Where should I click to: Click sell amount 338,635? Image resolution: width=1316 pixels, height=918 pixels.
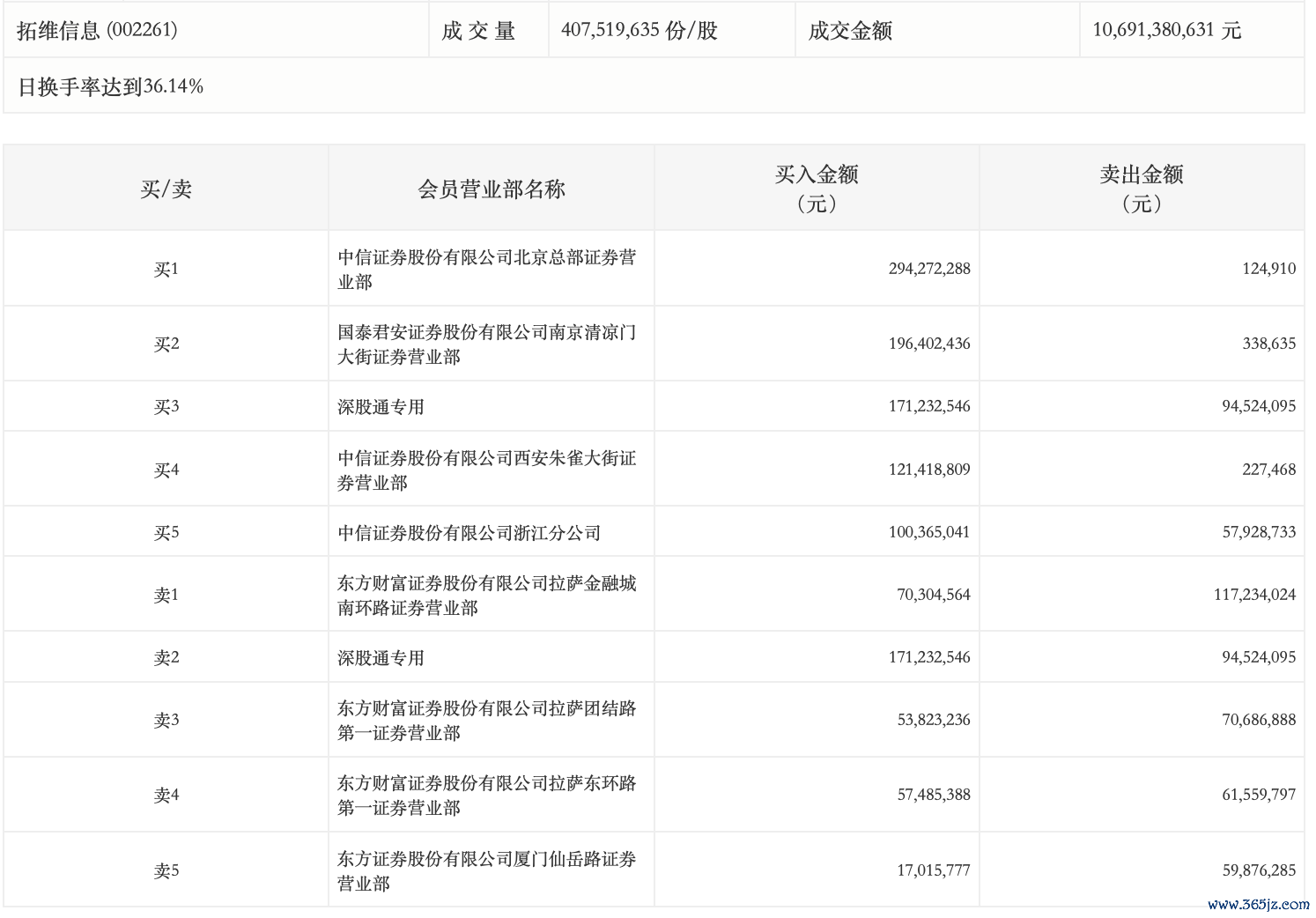[1268, 344]
